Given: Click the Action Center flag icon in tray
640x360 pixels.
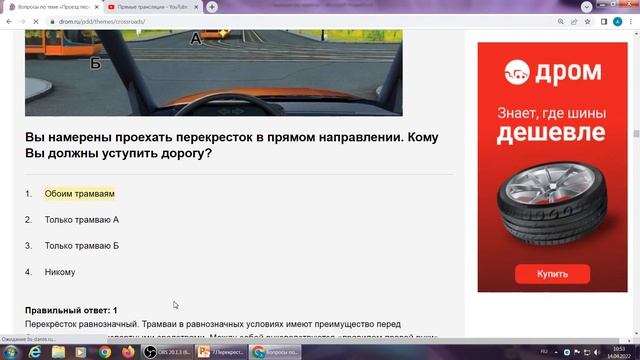Looking at the screenshot, I should click(x=577, y=352).
